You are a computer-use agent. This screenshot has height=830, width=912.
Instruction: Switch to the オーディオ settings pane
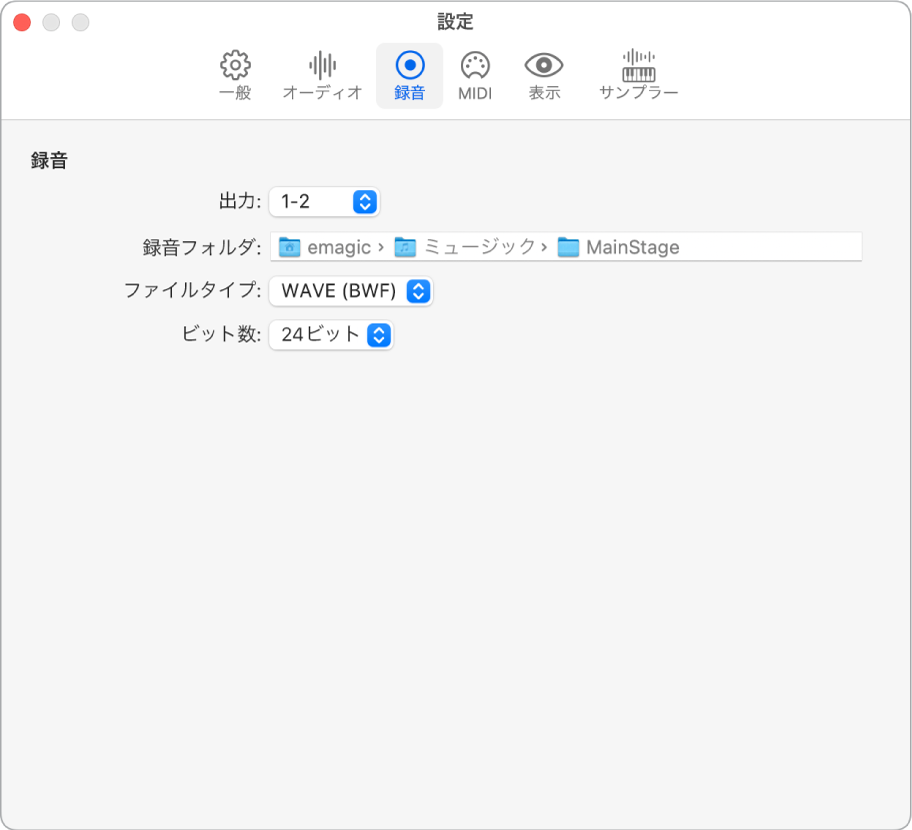pos(320,74)
